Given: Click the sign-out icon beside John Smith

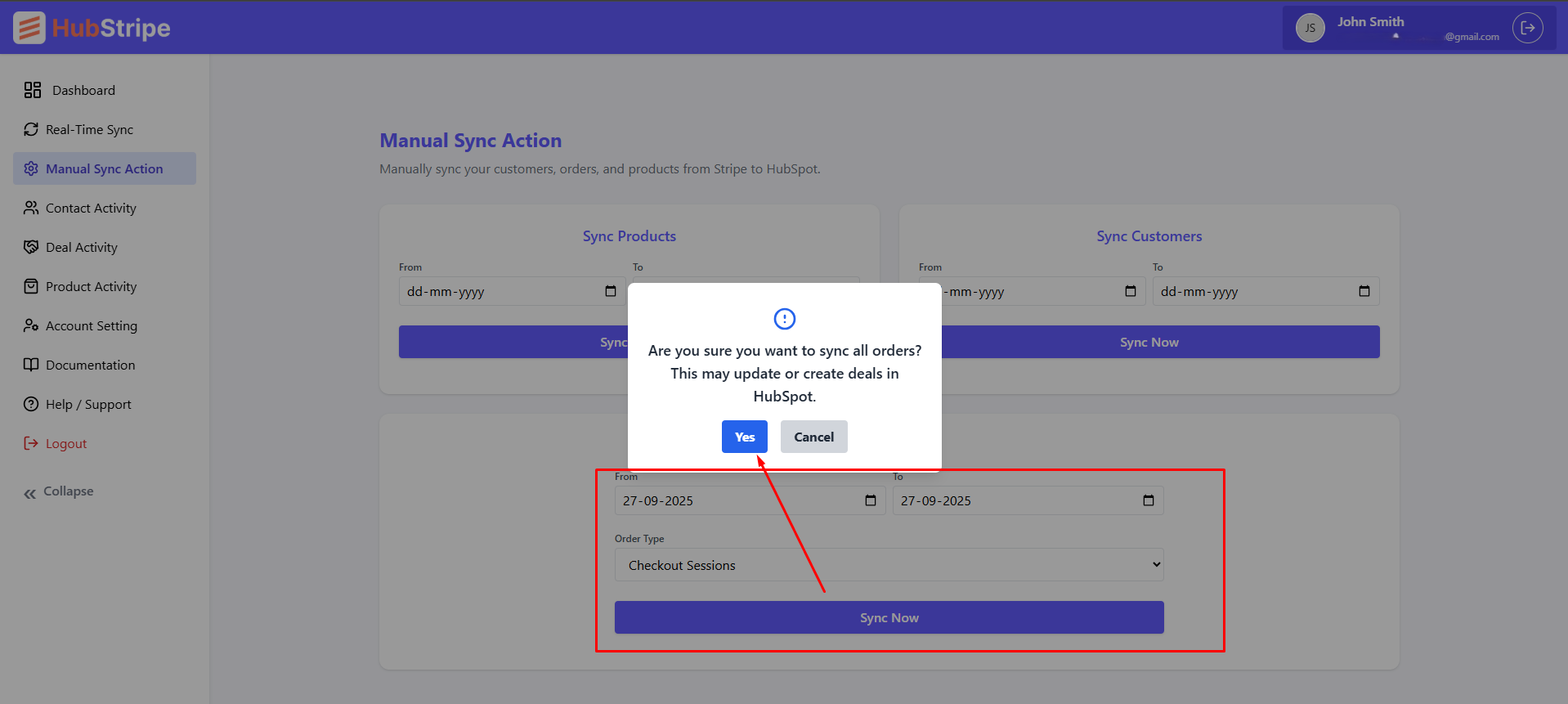Looking at the screenshot, I should pyautogui.click(x=1527, y=28).
